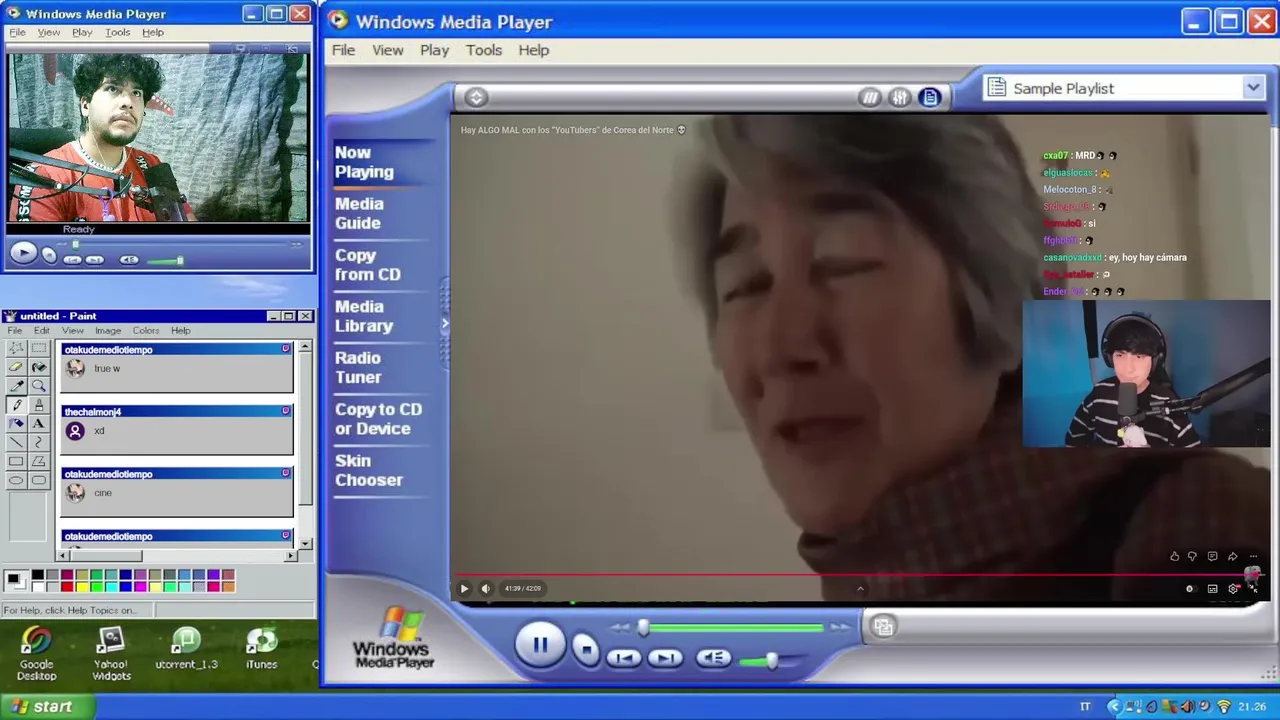Open the embedded video's settings gear
Screen dimensions: 1280x720
[x=1233, y=589]
